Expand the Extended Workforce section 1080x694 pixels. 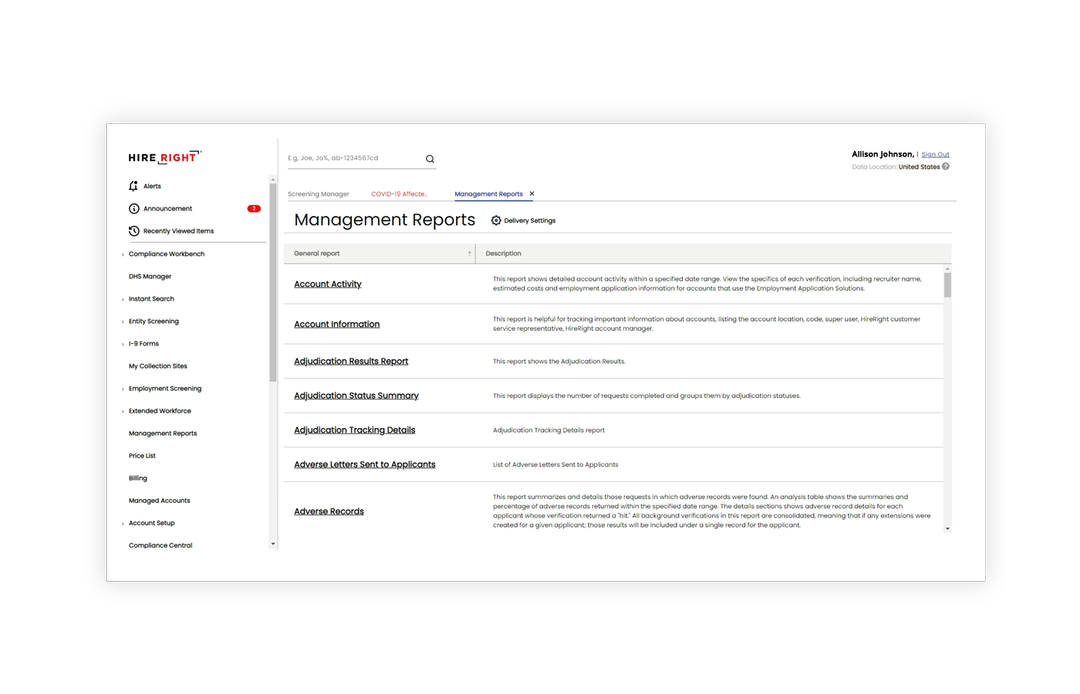(161, 410)
